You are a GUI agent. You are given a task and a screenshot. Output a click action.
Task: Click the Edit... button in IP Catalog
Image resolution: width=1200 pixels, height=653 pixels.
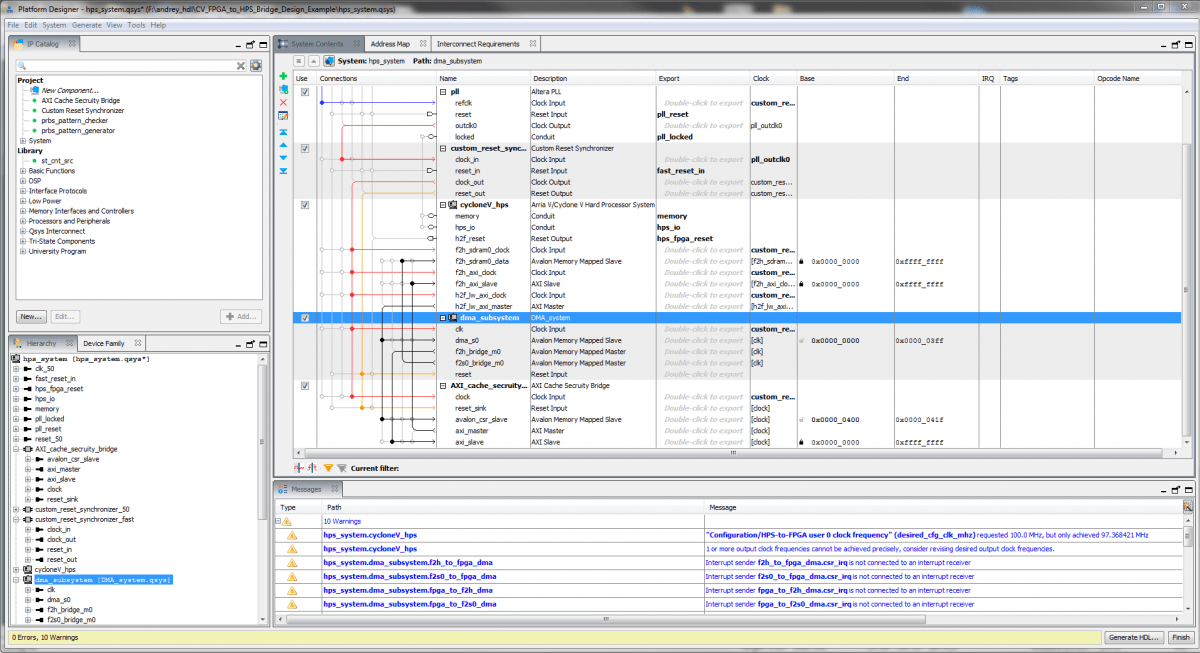pyautogui.click(x=63, y=316)
